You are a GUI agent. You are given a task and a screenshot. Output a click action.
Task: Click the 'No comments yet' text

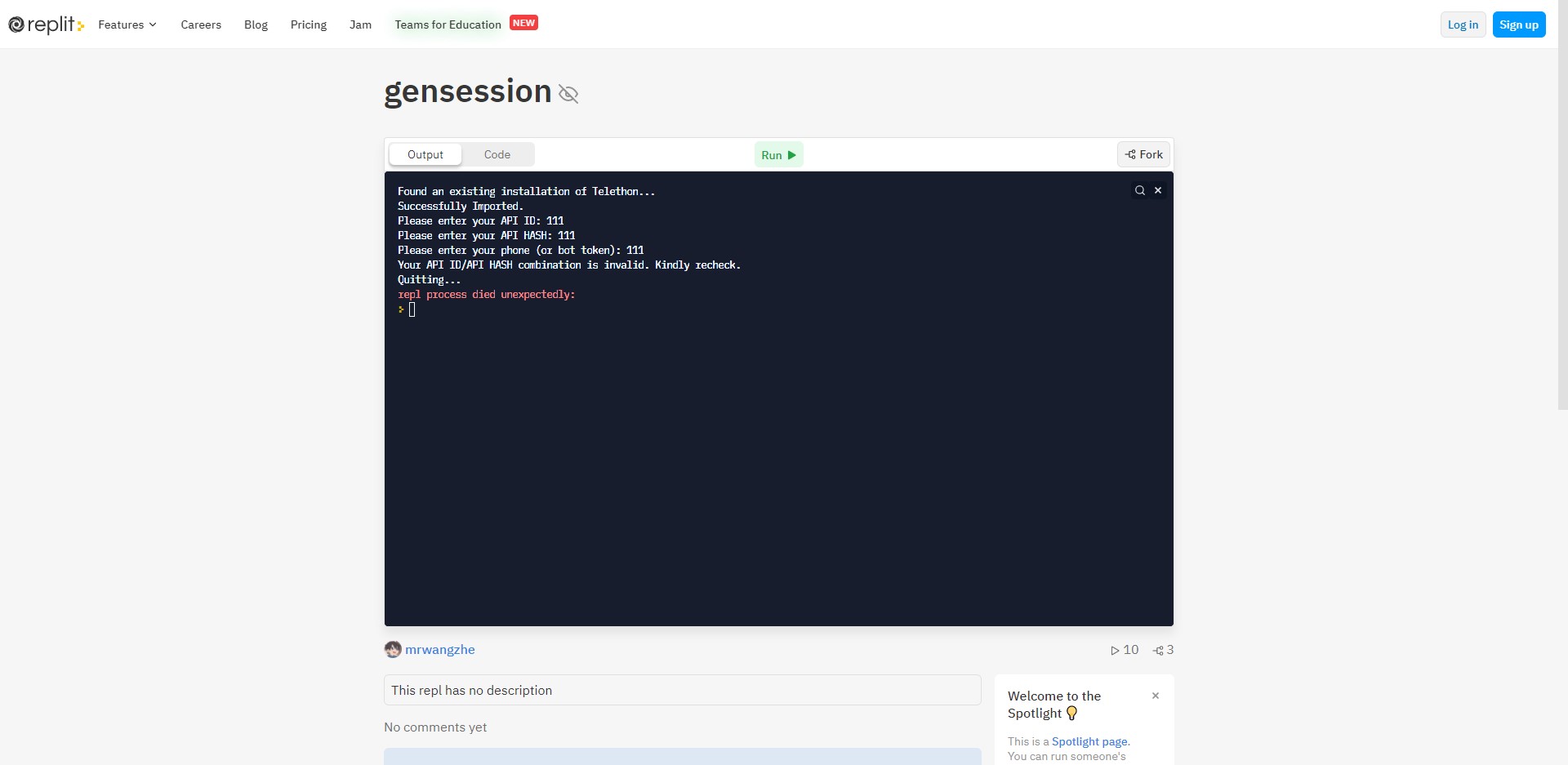coord(435,727)
